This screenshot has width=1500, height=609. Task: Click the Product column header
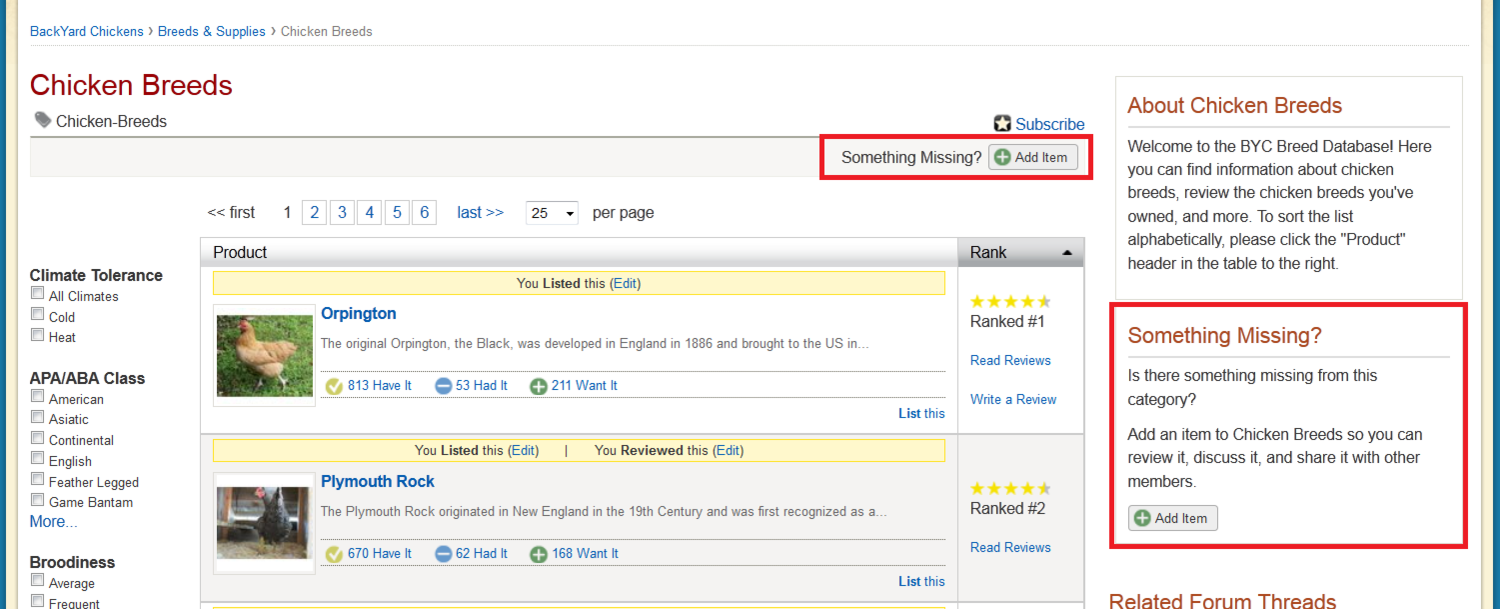point(240,253)
